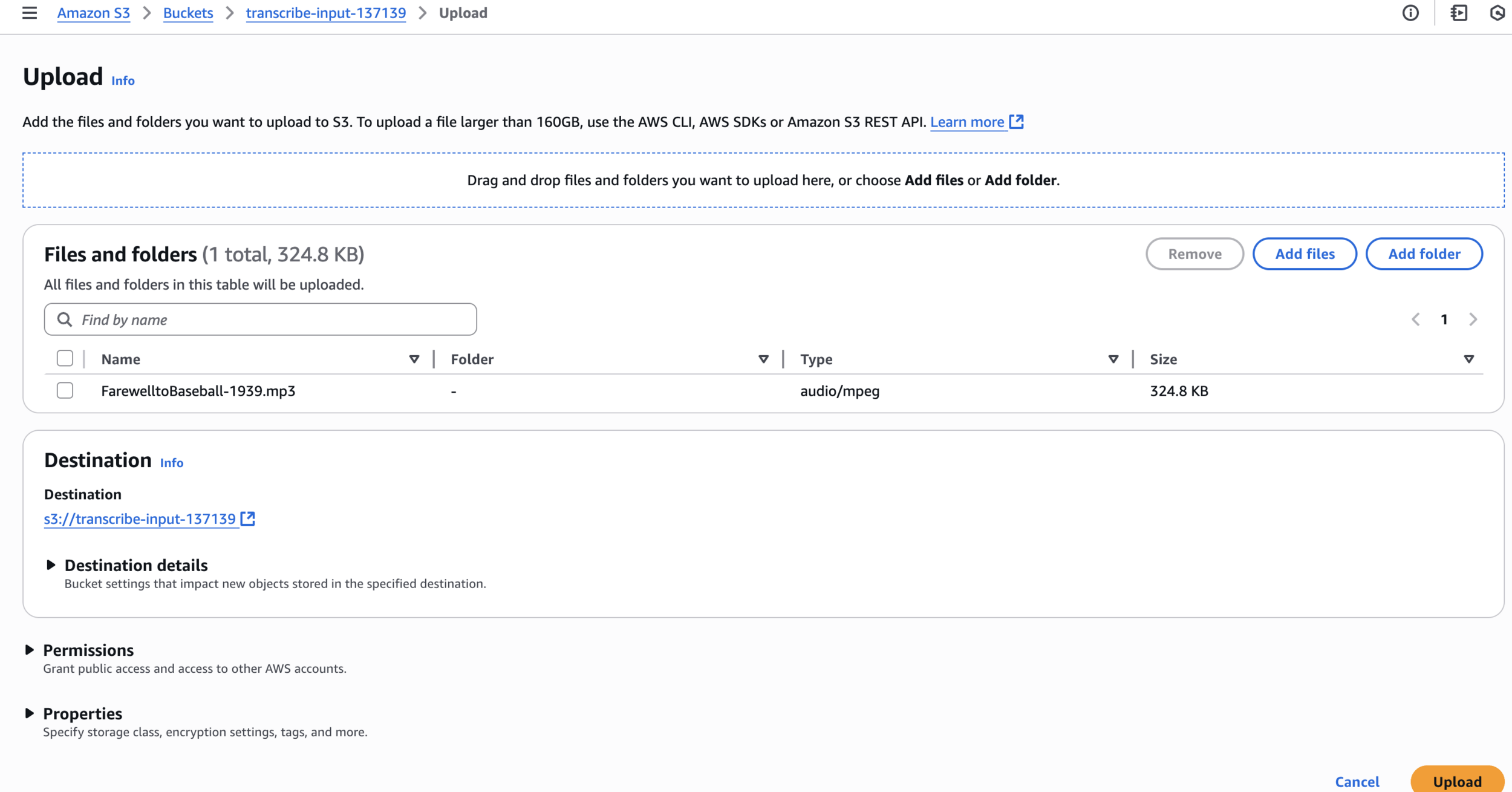This screenshot has height=792, width=1512.
Task: Open the CloudShell panel icon
Action: point(1459,13)
